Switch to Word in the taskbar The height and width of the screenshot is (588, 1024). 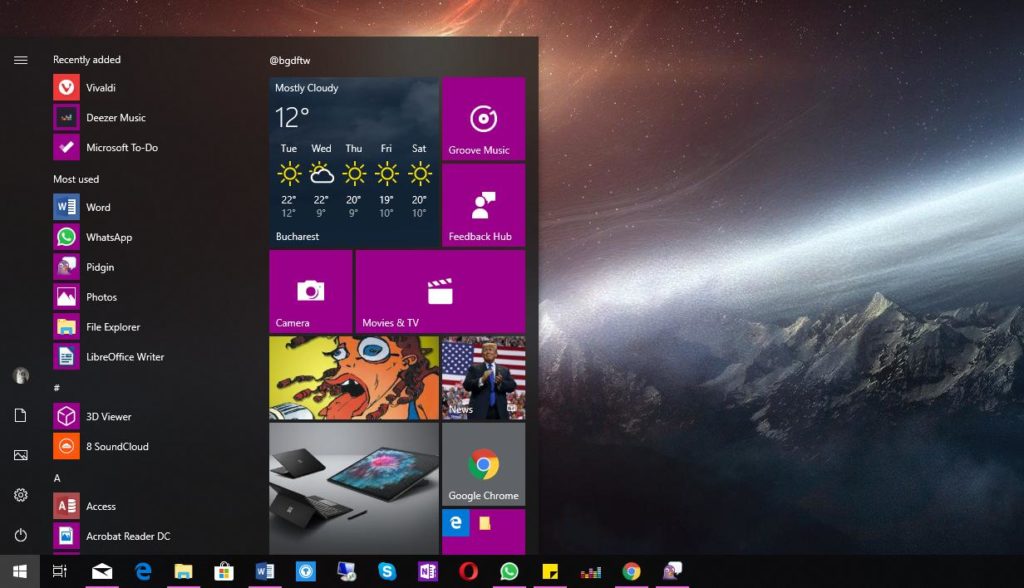[264, 572]
